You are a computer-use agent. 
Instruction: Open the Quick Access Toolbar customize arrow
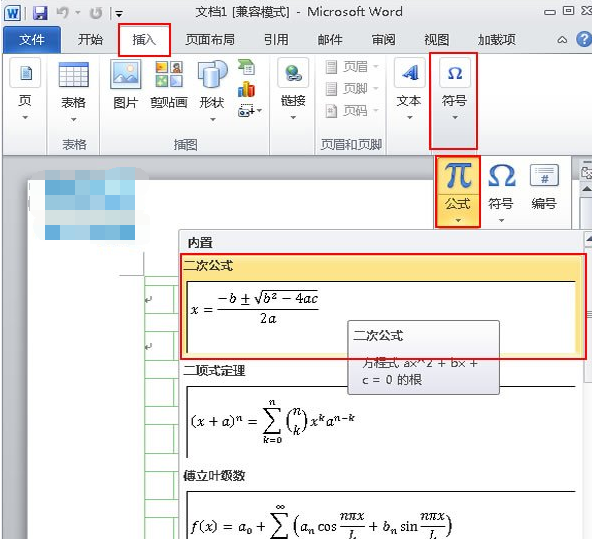coord(119,14)
